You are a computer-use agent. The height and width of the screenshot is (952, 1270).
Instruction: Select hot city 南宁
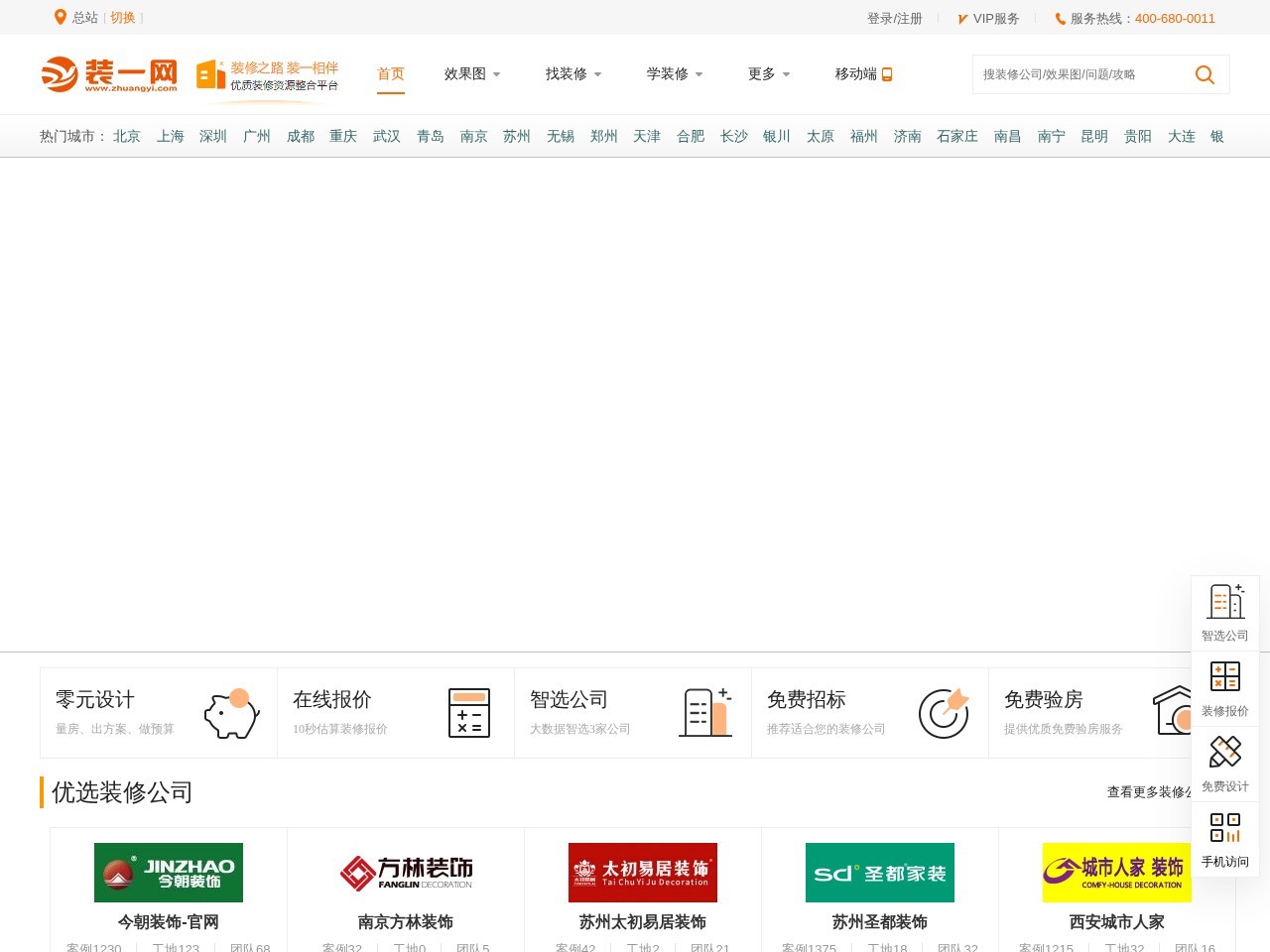pyautogui.click(x=1052, y=137)
